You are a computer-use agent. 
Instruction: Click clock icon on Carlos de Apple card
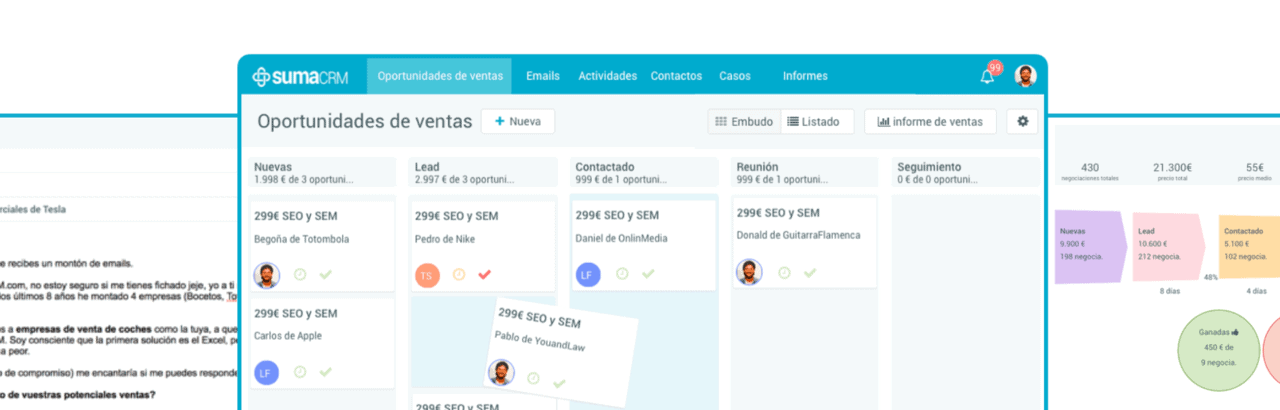pos(300,372)
